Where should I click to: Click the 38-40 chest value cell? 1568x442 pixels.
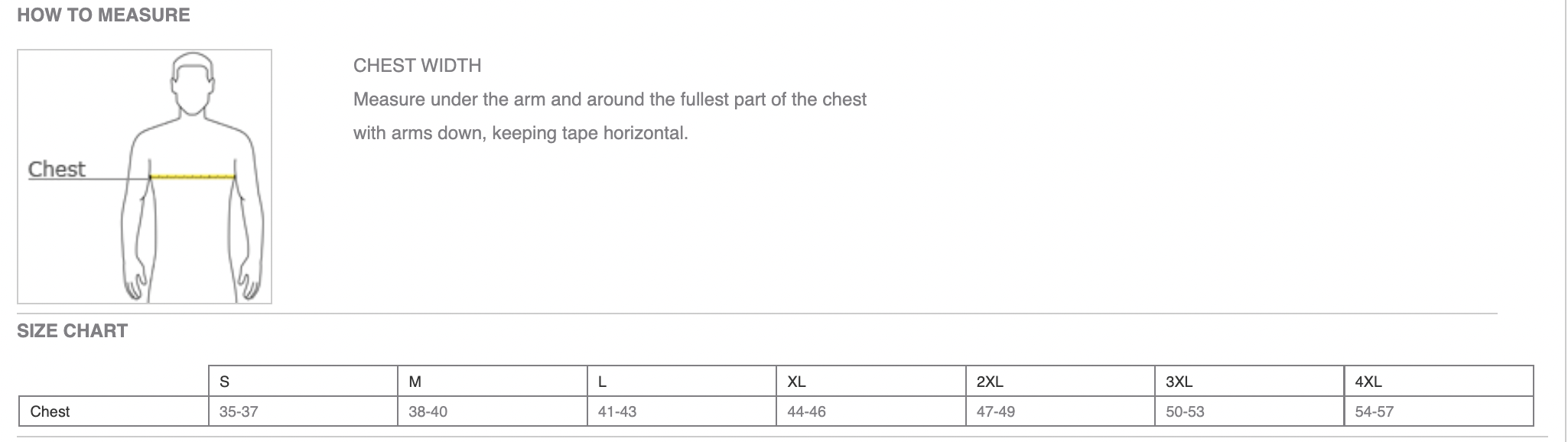coord(493,411)
